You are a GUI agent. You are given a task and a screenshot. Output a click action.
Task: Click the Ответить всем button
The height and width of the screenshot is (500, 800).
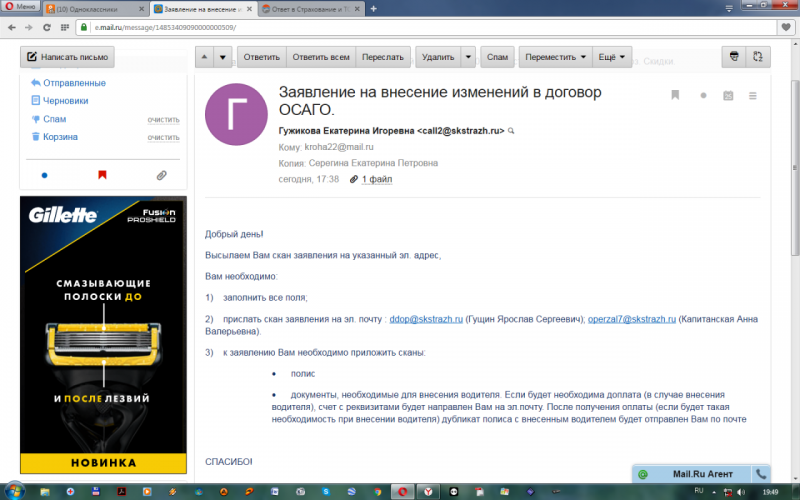tap(321, 57)
